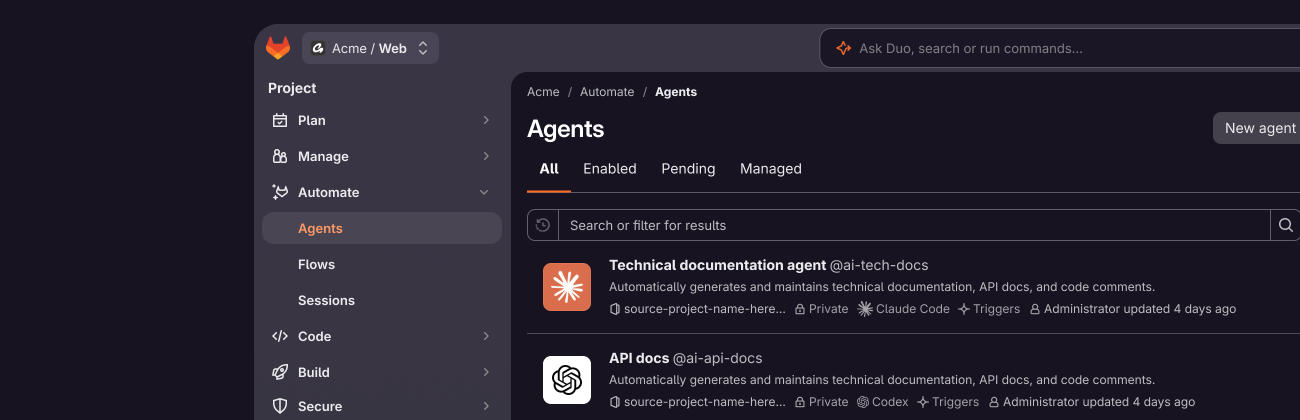Screen dimensions: 1300x420
Task: Click the GitLab fox logo
Action: tap(278, 48)
